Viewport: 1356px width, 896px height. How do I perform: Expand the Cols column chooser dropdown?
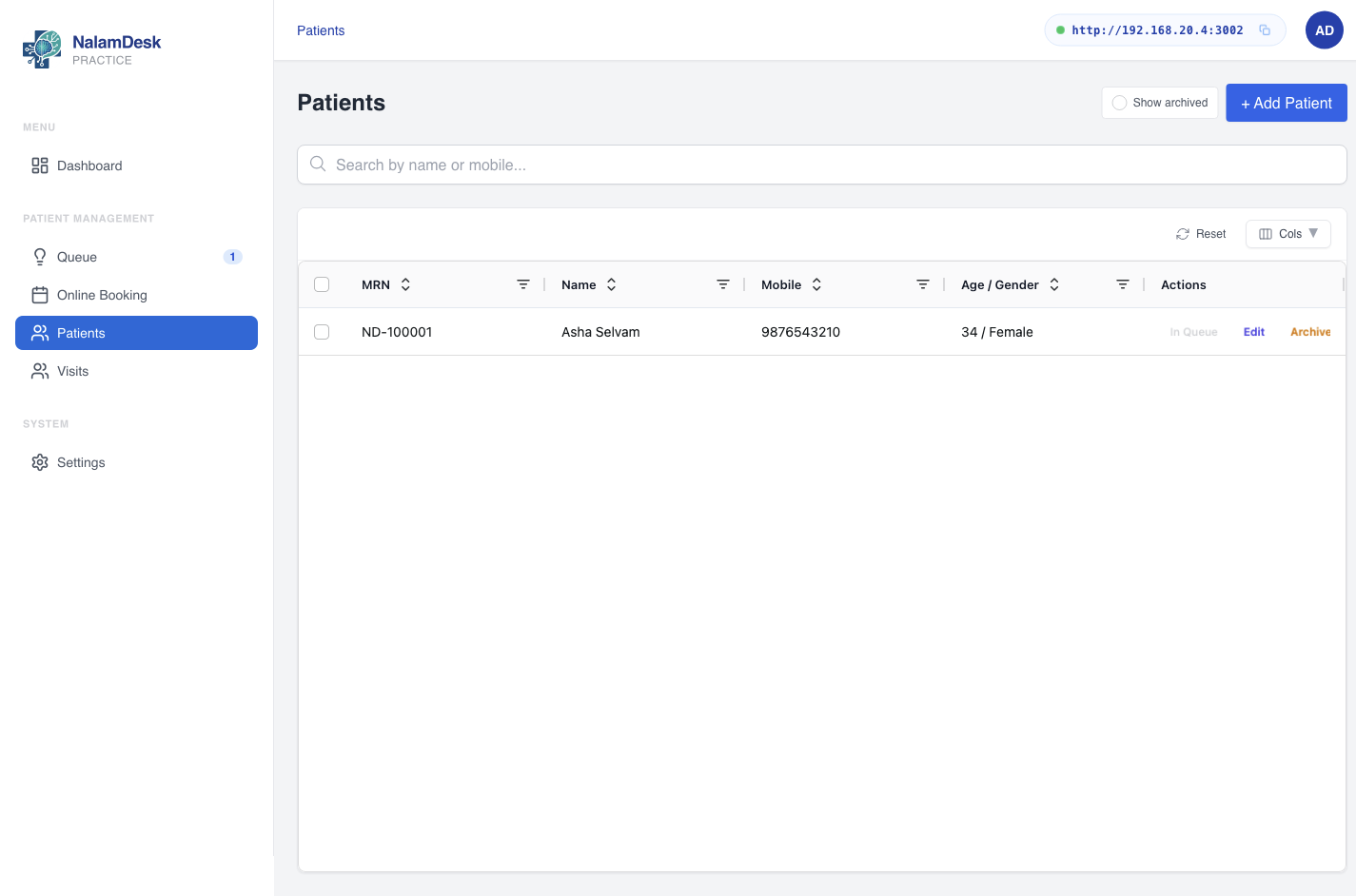pyautogui.click(x=1288, y=234)
